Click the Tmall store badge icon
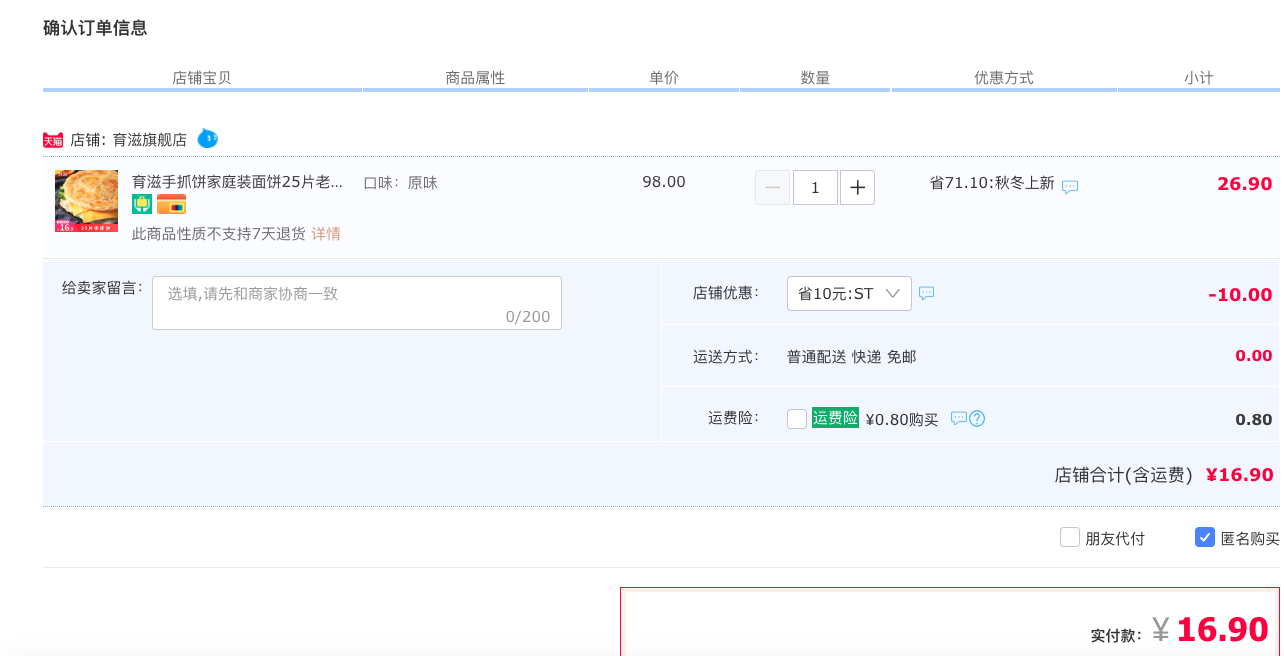 pyautogui.click(x=53, y=140)
